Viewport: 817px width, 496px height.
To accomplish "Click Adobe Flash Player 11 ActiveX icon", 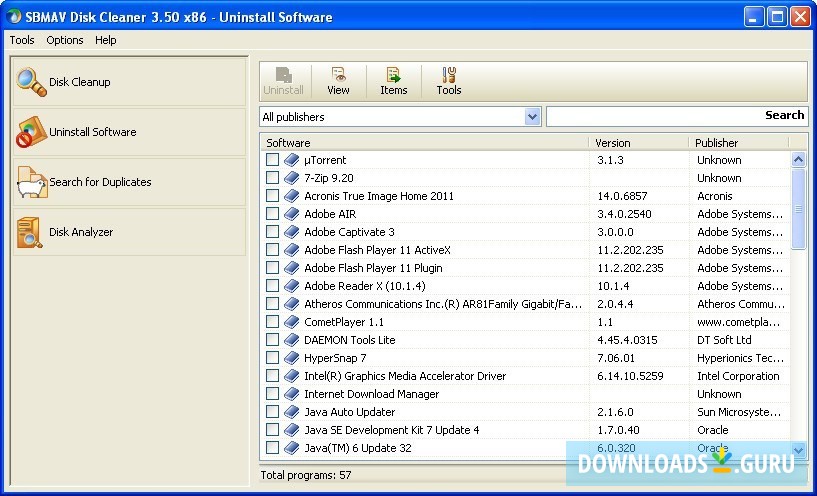I will 292,250.
